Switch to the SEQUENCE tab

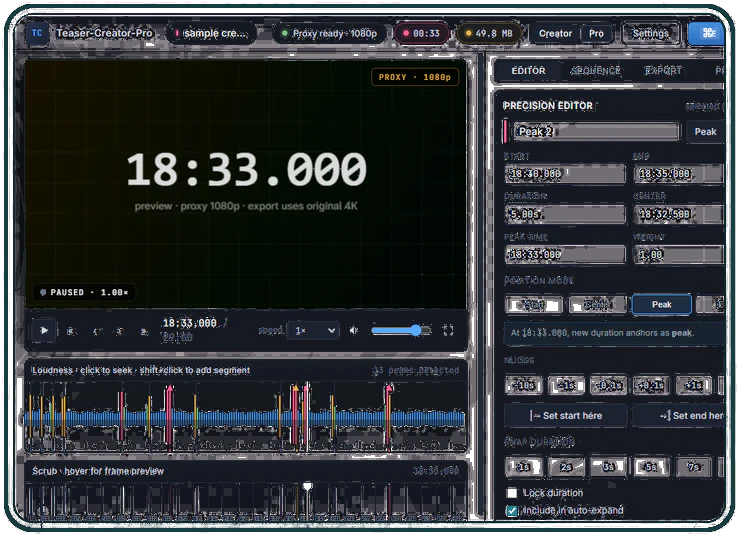click(x=595, y=71)
